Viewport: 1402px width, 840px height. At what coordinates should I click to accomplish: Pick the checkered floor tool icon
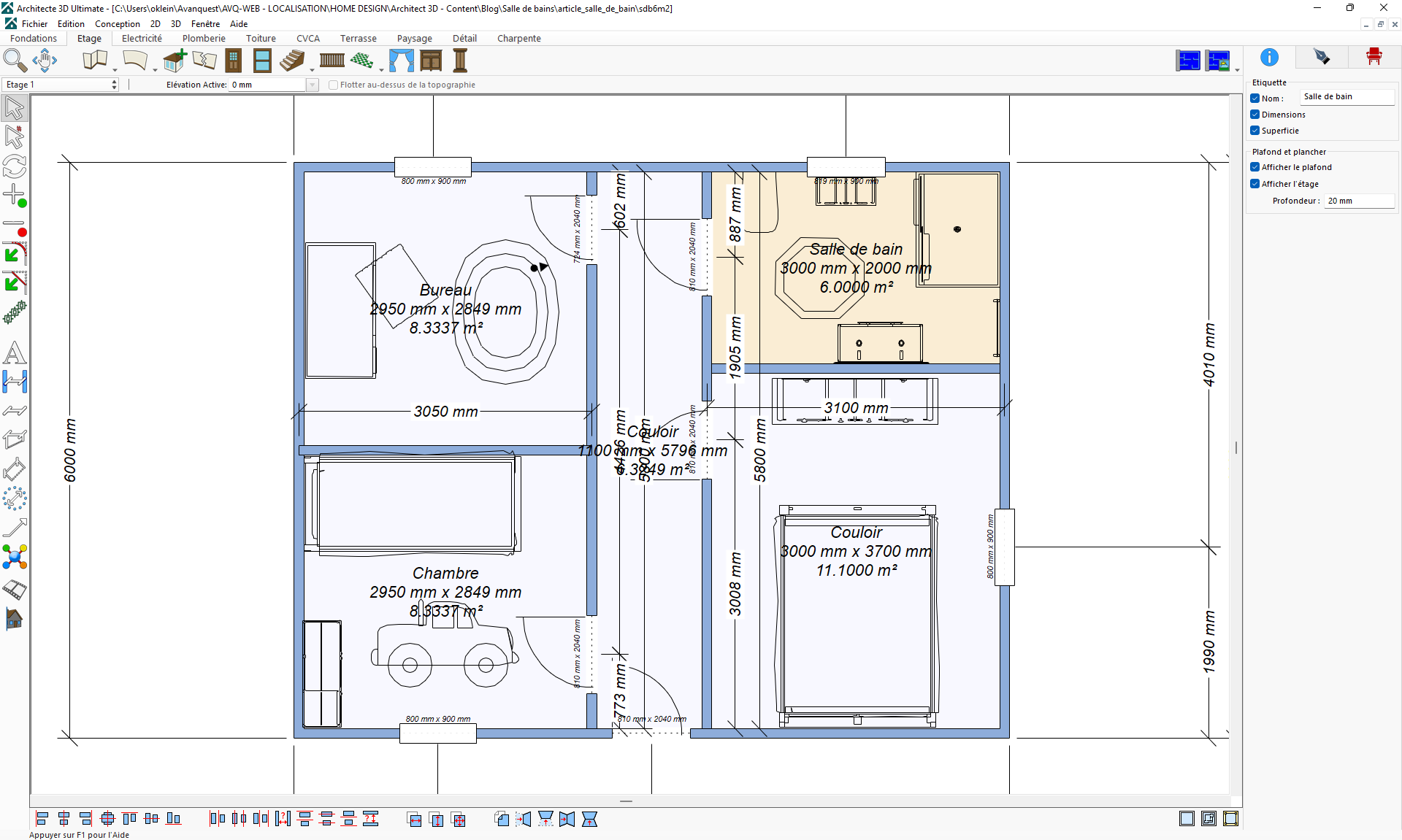point(361,61)
